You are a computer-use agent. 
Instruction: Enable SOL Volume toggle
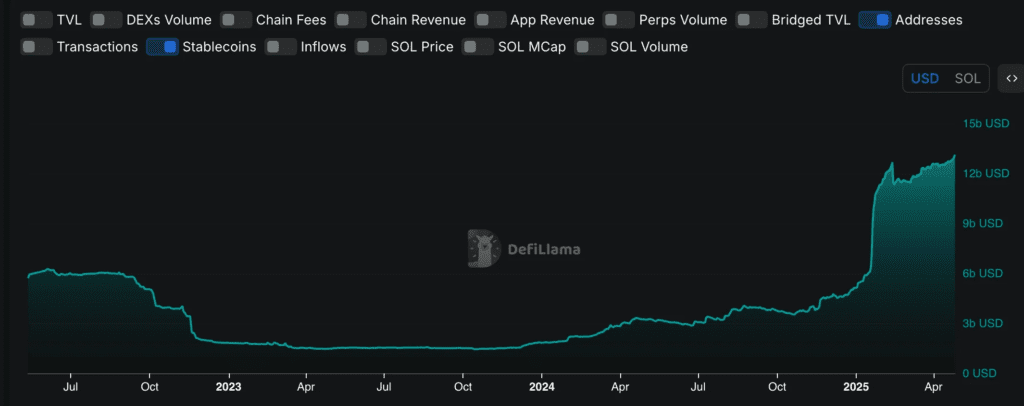coord(590,47)
